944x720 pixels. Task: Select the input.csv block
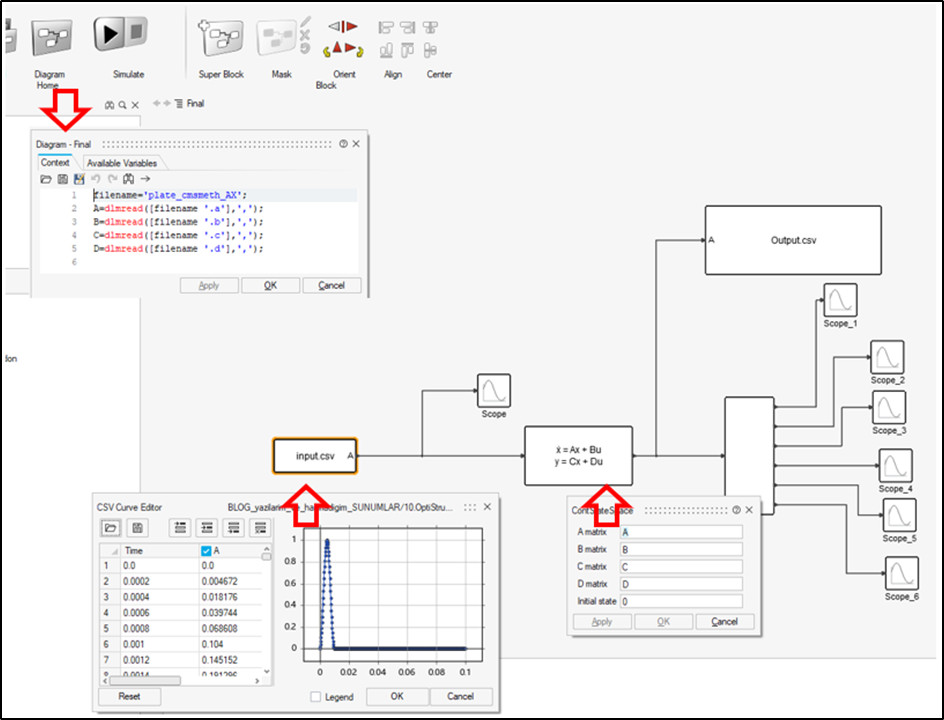314,455
